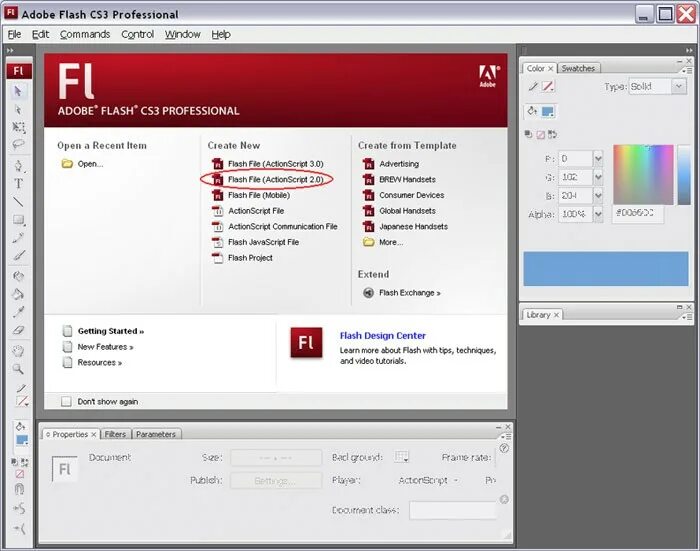
Task: Click paint bucket fill icon in Color panel
Action: (x=532, y=111)
